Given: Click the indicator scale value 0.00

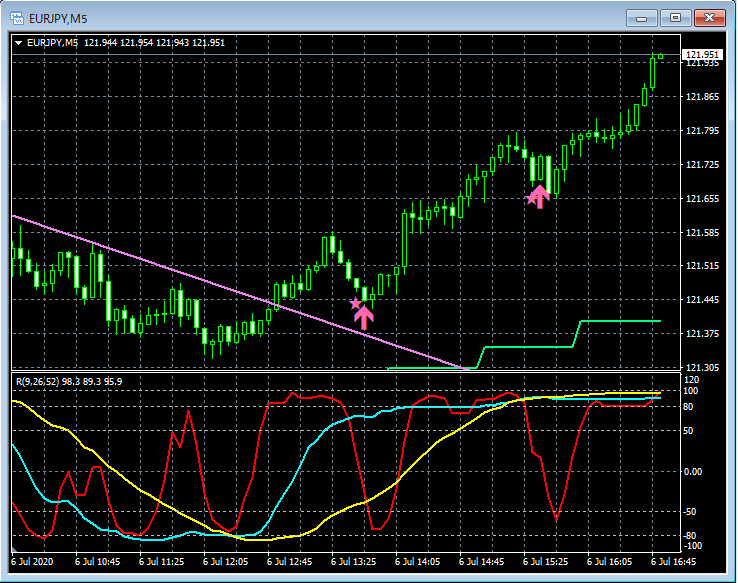Looking at the screenshot, I should pos(692,471).
